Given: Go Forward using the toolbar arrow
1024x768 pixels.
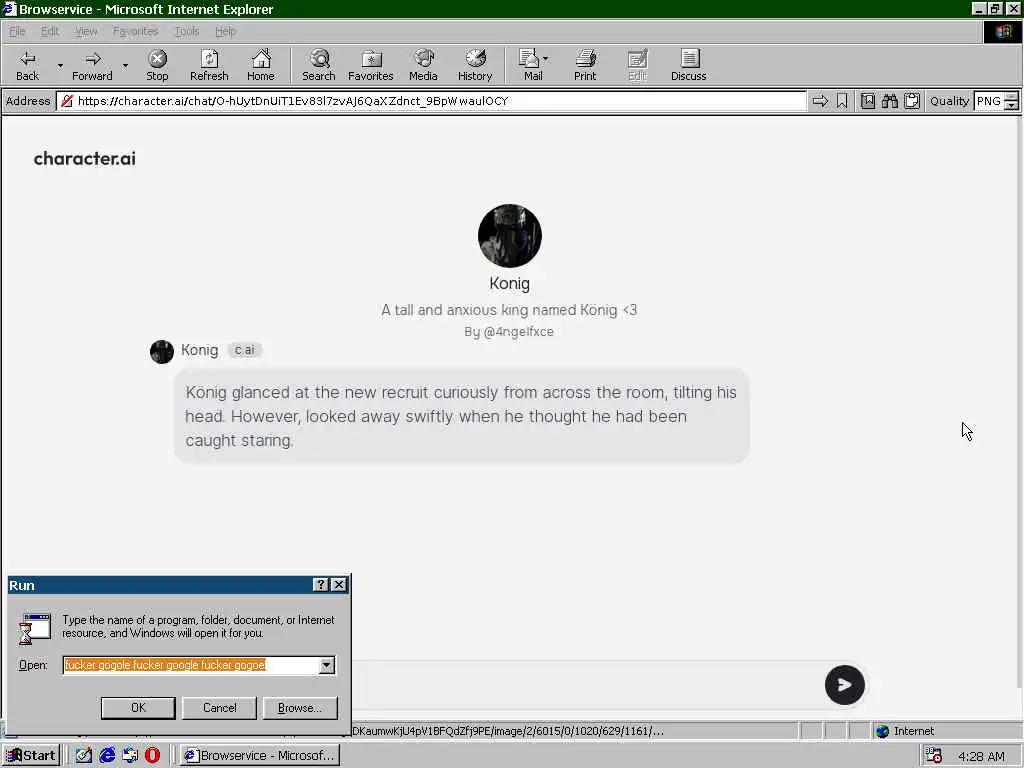Looking at the screenshot, I should [x=92, y=65].
